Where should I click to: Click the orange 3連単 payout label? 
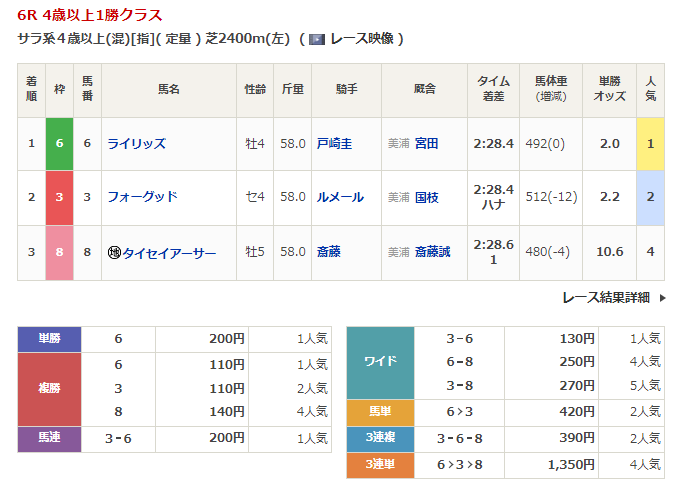coord(380,464)
